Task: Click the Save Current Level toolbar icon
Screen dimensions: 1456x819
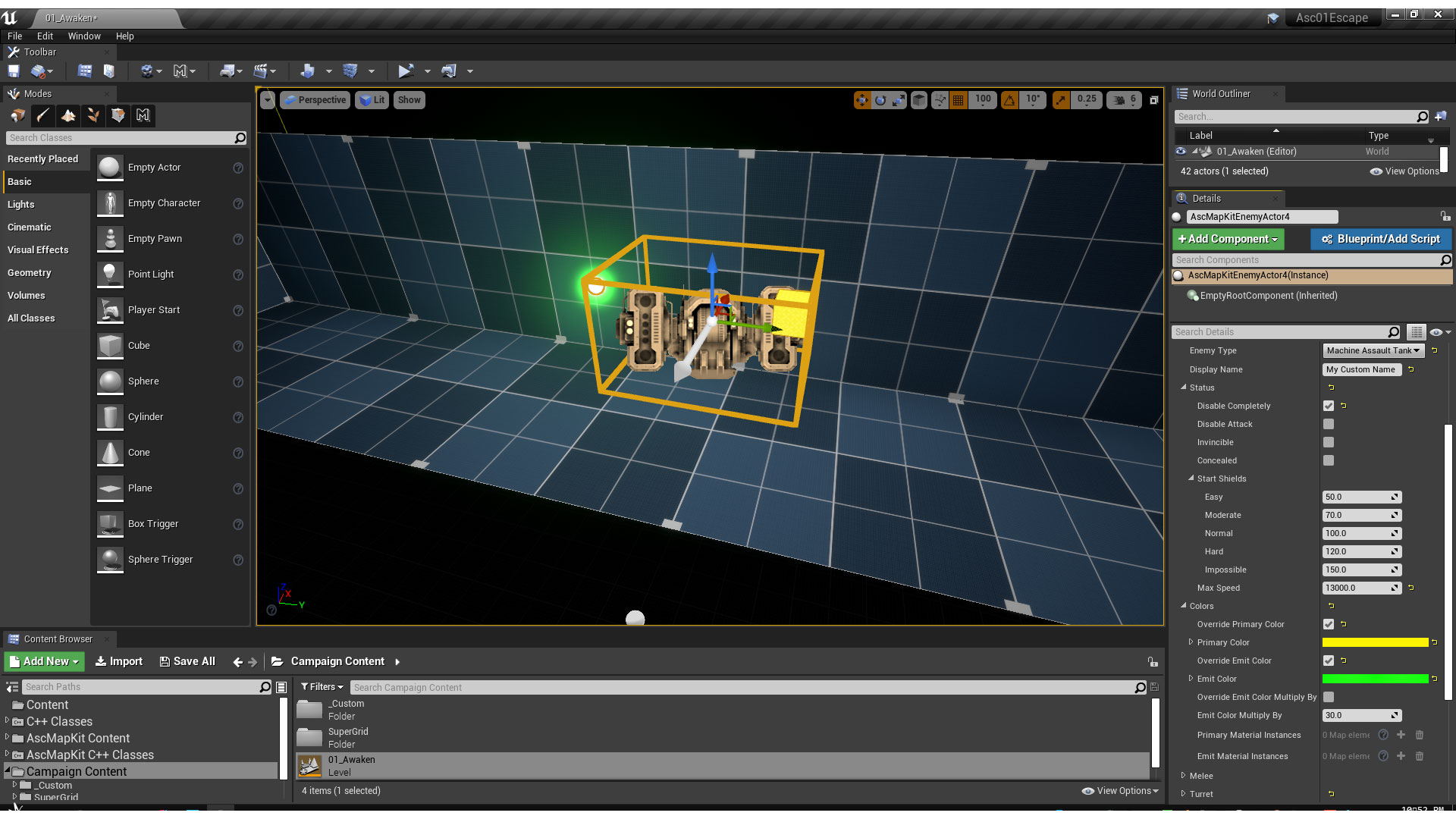Action: click(x=14, y=71)
